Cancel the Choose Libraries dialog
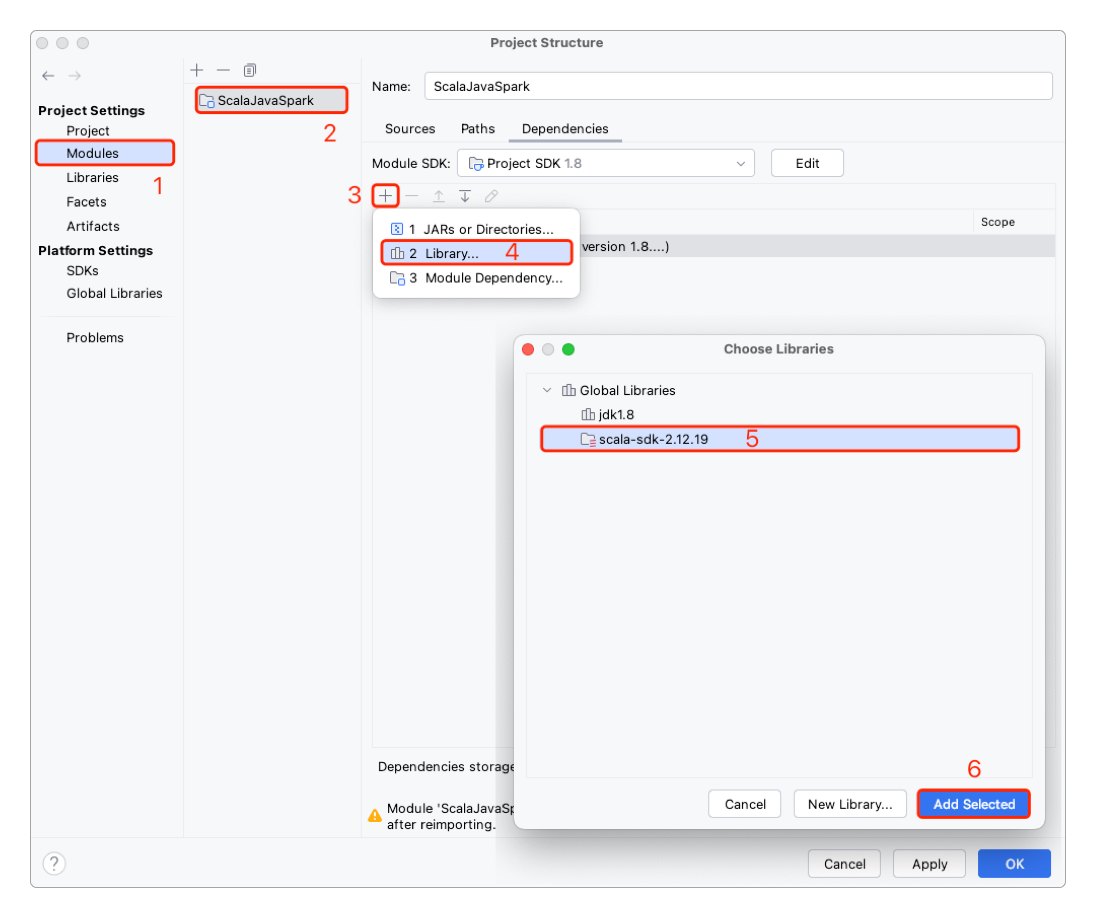 (x=744, y=804)
